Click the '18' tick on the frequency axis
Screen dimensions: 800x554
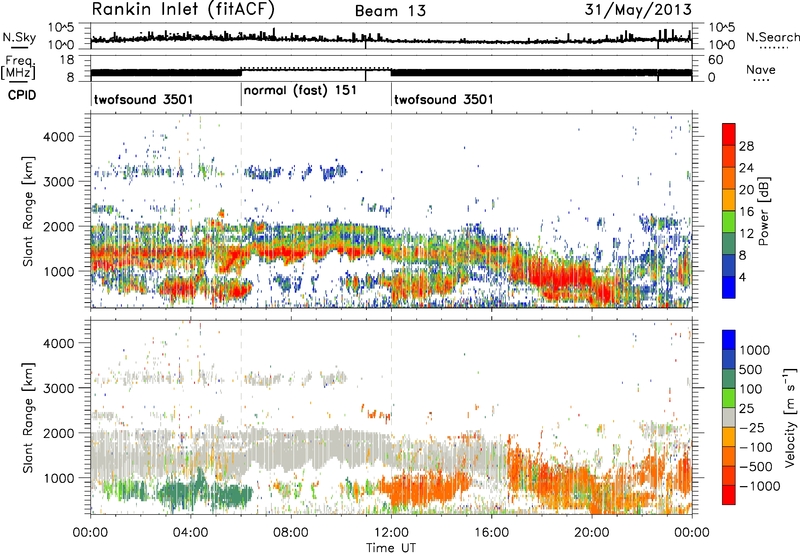pos(66,60)
